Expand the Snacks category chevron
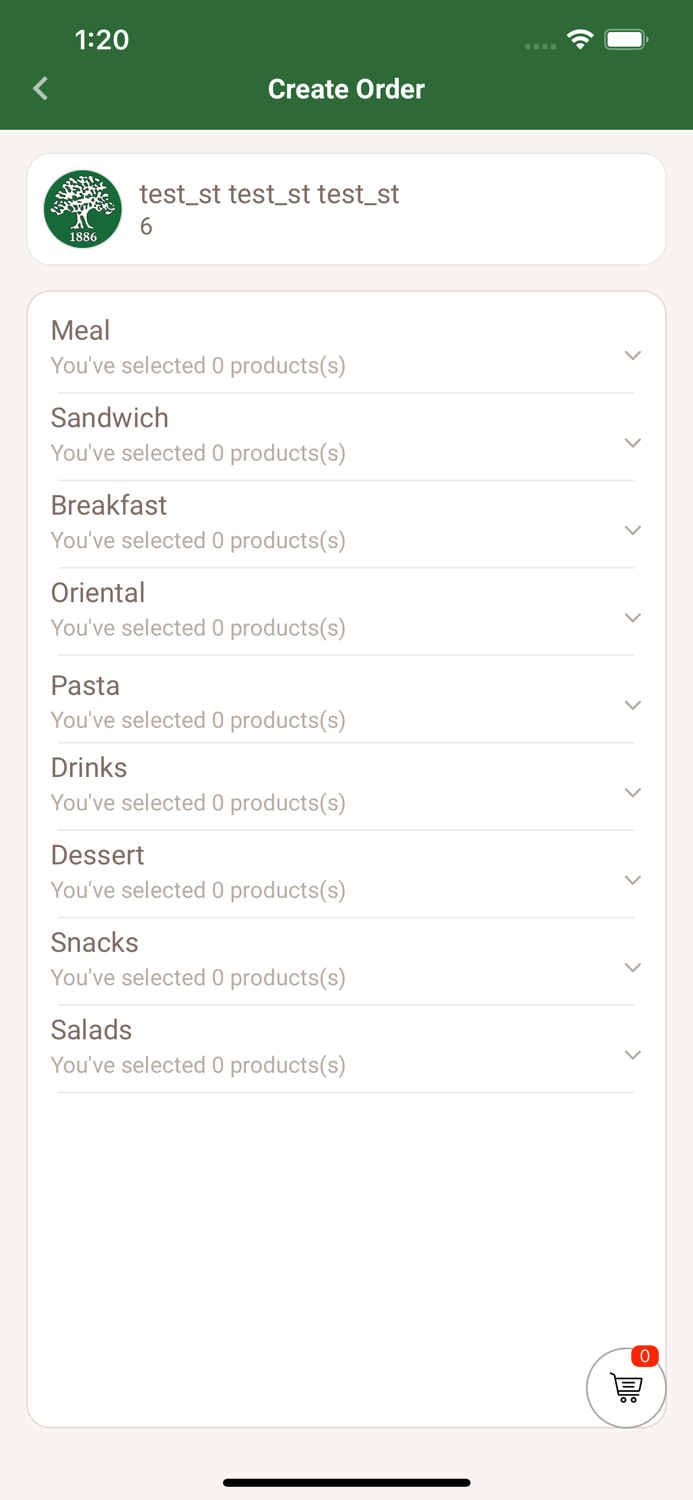 pyautogui.click(x=632, y=968)
